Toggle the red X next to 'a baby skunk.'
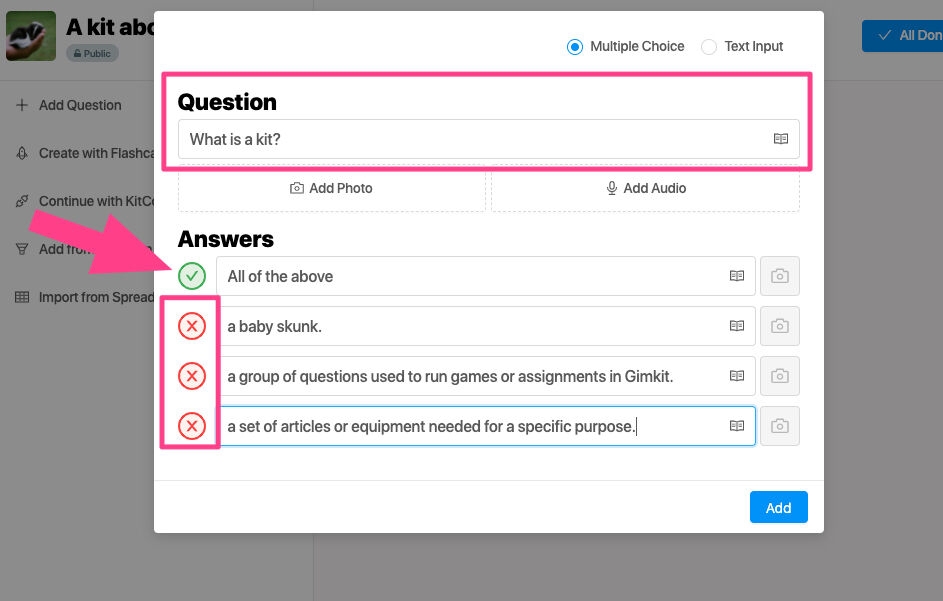The height and width of the screenshot is (601, 943). coord(192,326)
